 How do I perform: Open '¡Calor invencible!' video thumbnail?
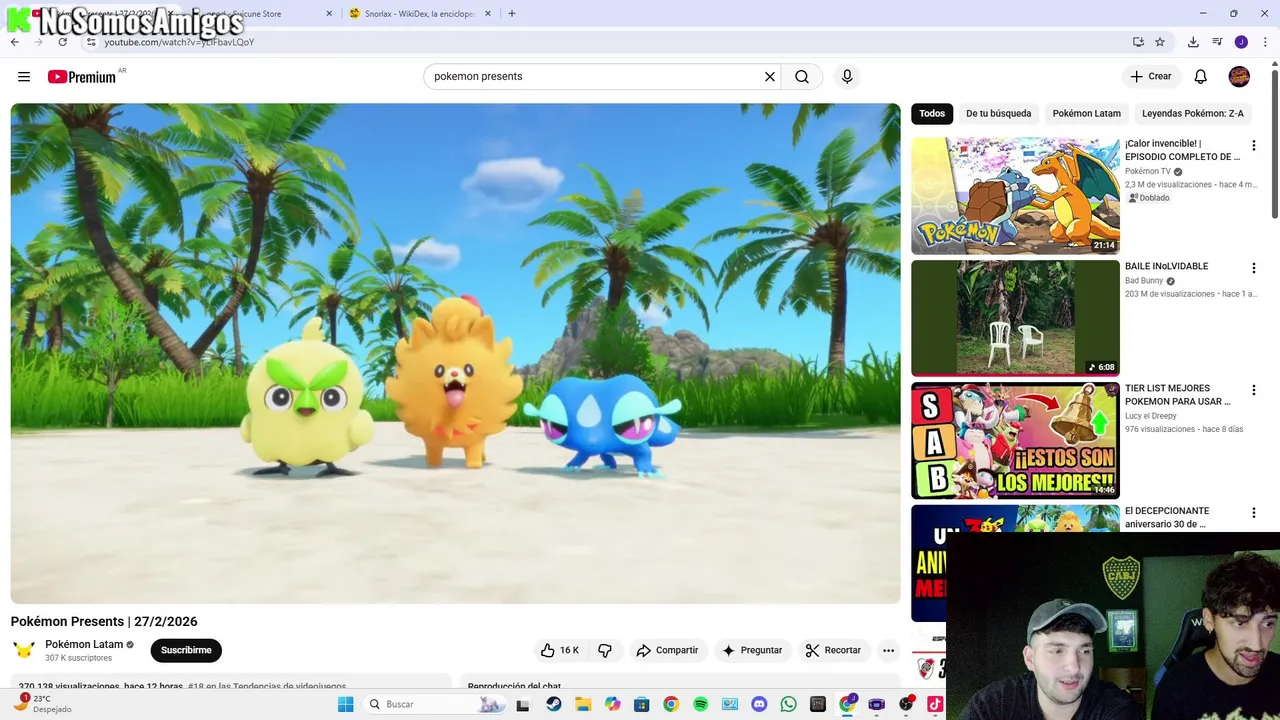point(1015,195)
